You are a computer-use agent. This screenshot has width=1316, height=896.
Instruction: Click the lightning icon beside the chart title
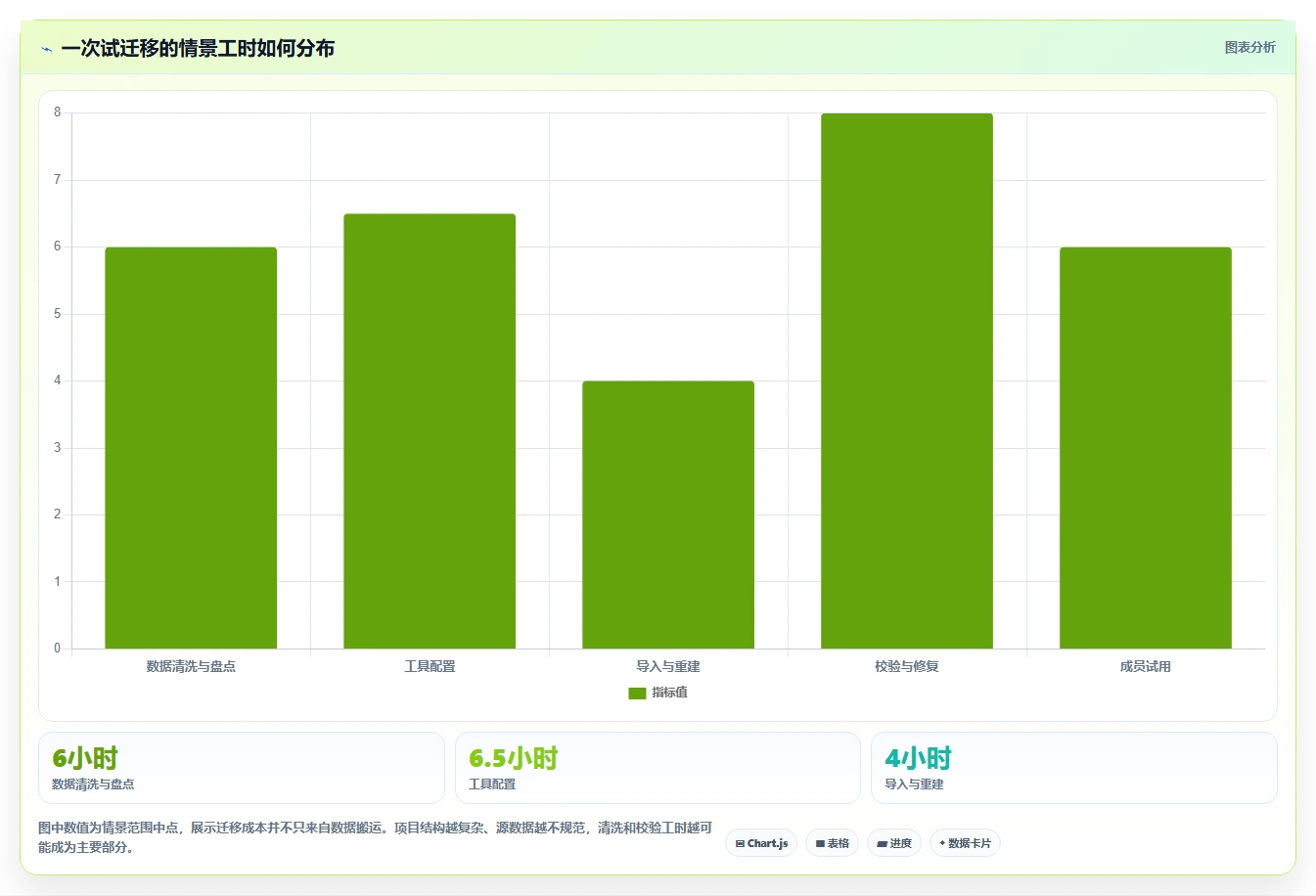(x=46, y=49)
